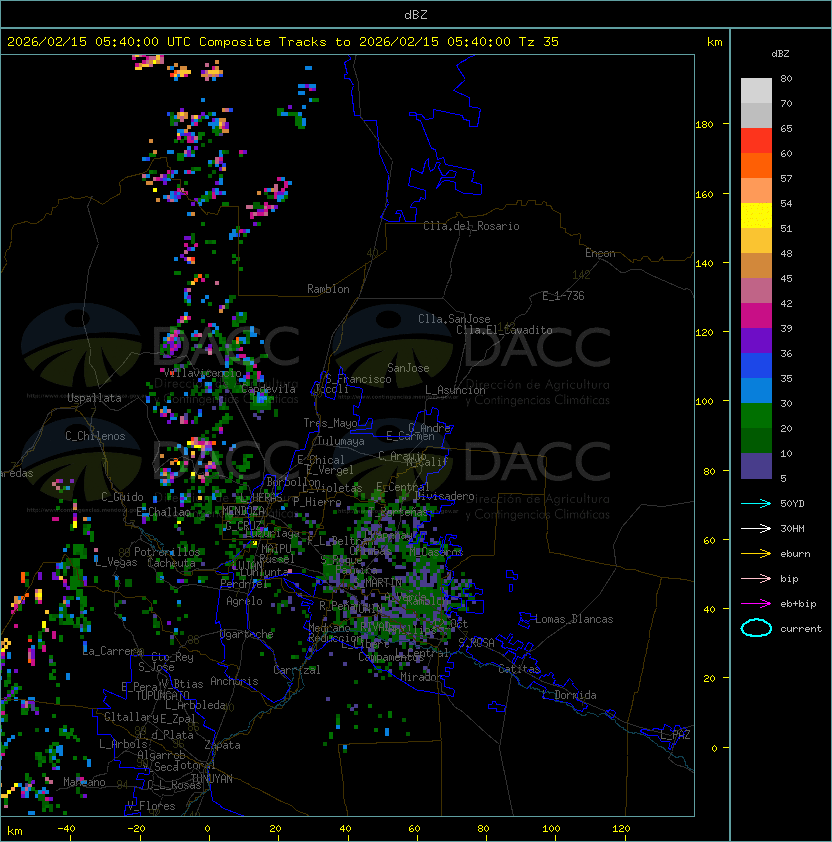
Task: Click the 'Cacheuta' map label
Action: click(171, 563)
